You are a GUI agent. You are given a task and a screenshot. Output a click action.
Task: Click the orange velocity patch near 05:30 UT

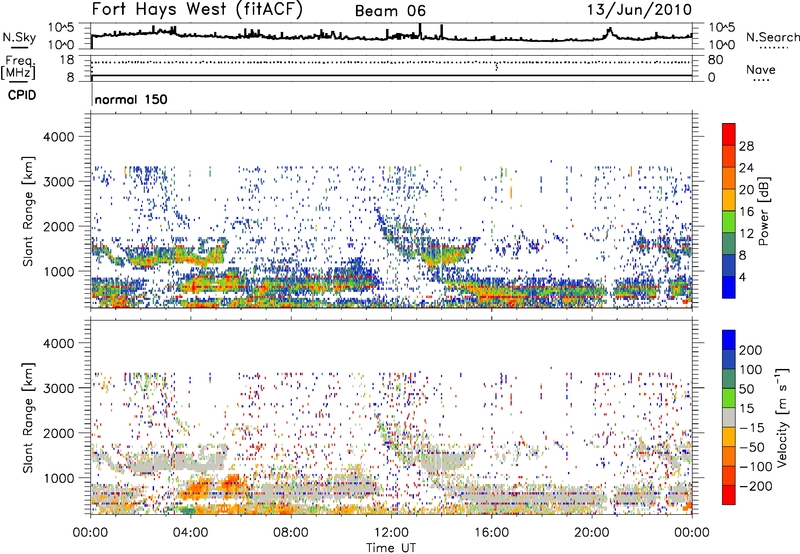click(x=232, y=483)
